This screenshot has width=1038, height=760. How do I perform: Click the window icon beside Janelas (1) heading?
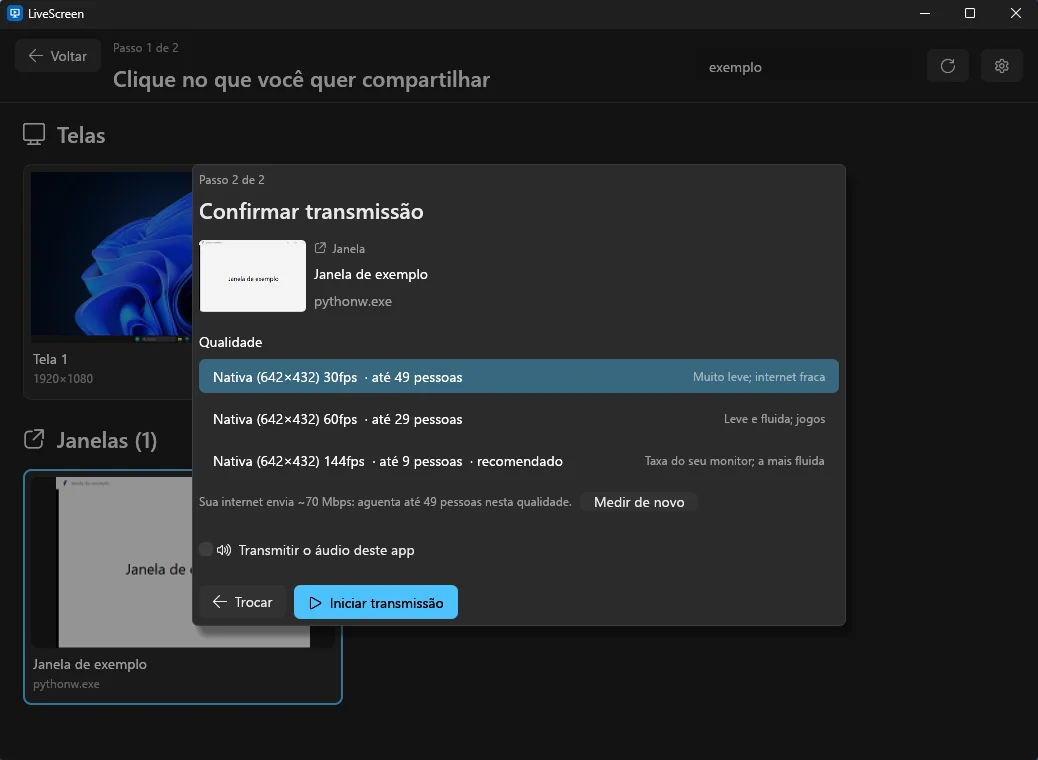pyautogui.click(x=34, y=440)
